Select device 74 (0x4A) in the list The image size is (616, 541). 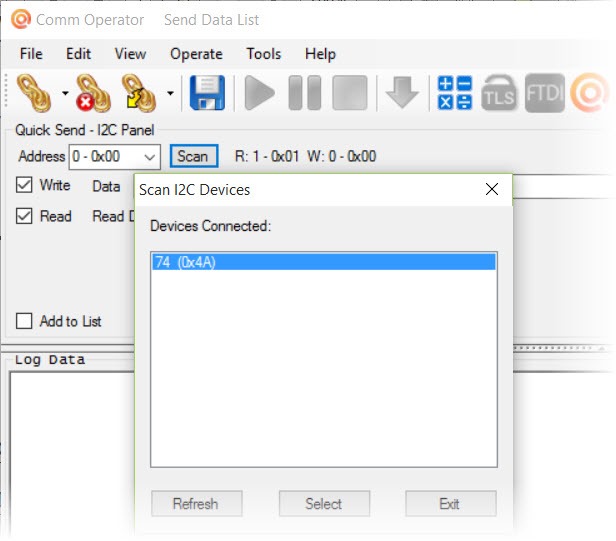[324, 262]
